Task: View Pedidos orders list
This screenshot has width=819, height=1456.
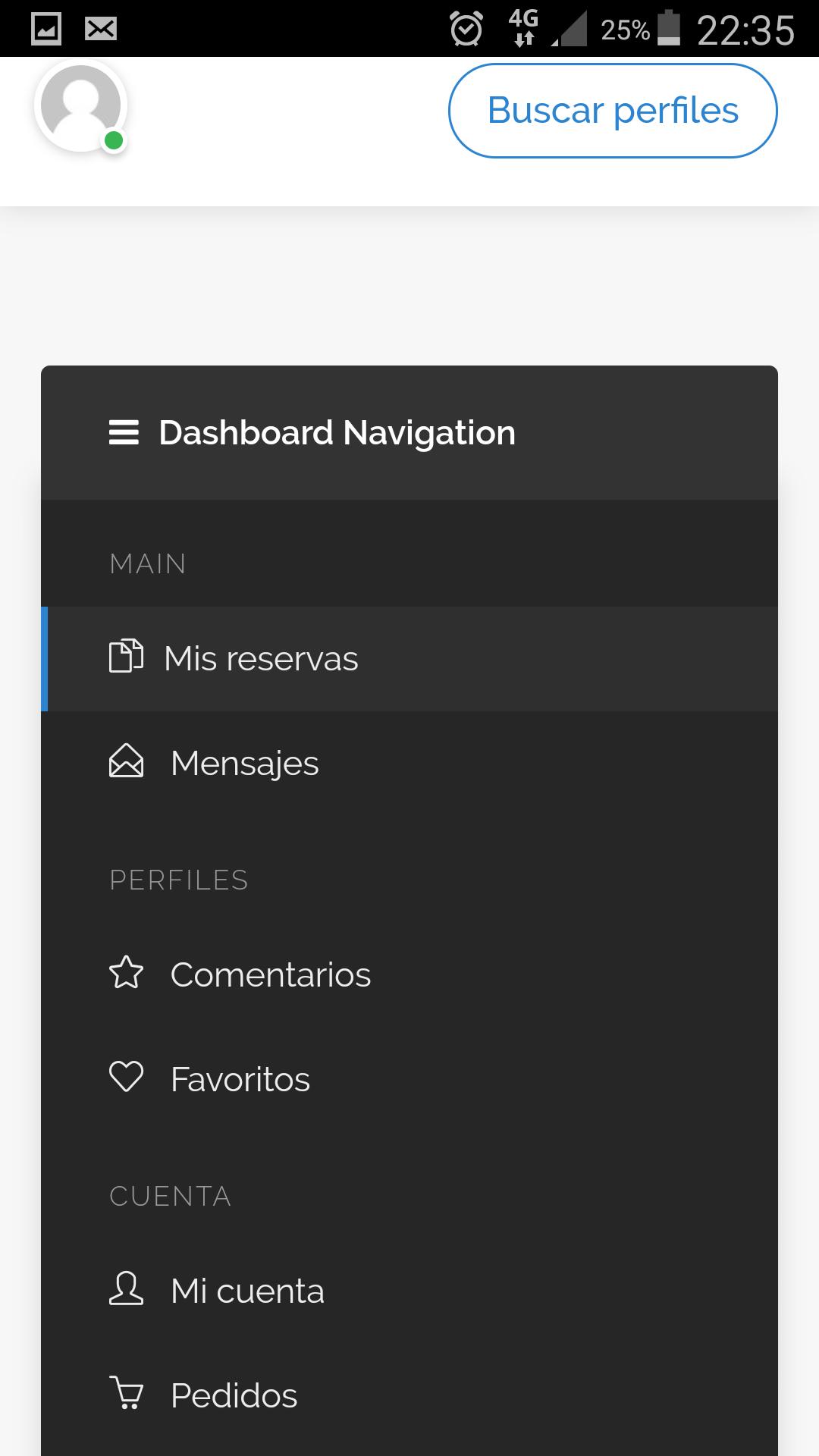Action: (409, 1395)
